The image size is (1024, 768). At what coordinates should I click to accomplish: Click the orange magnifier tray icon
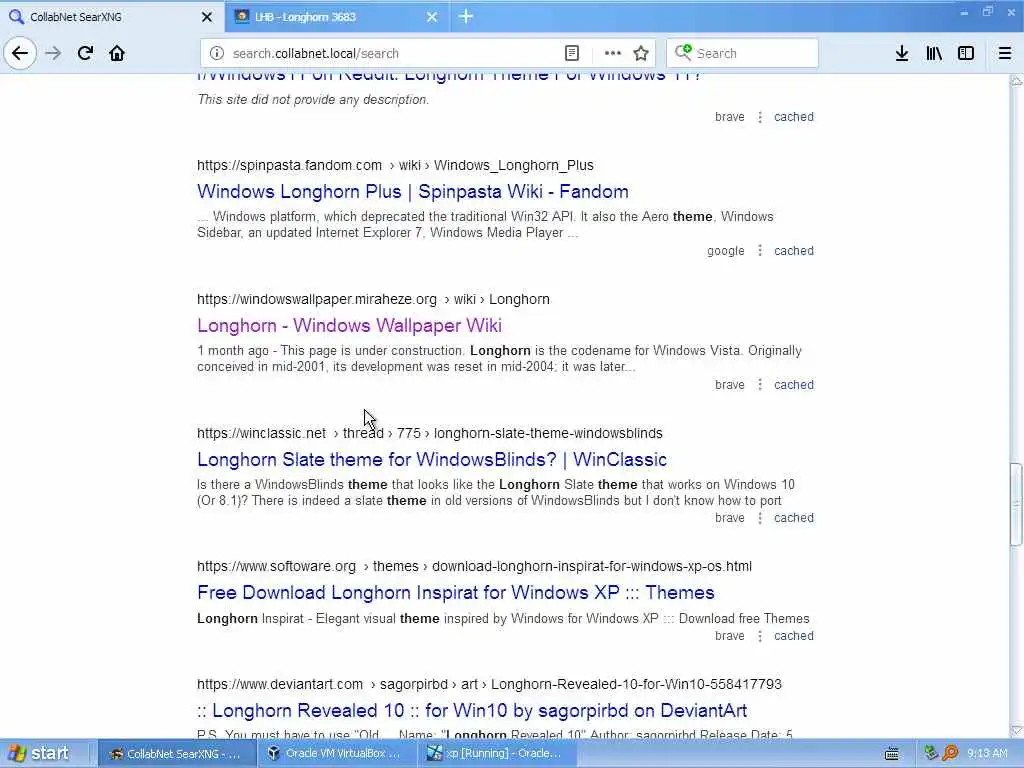tap(950, 754)
